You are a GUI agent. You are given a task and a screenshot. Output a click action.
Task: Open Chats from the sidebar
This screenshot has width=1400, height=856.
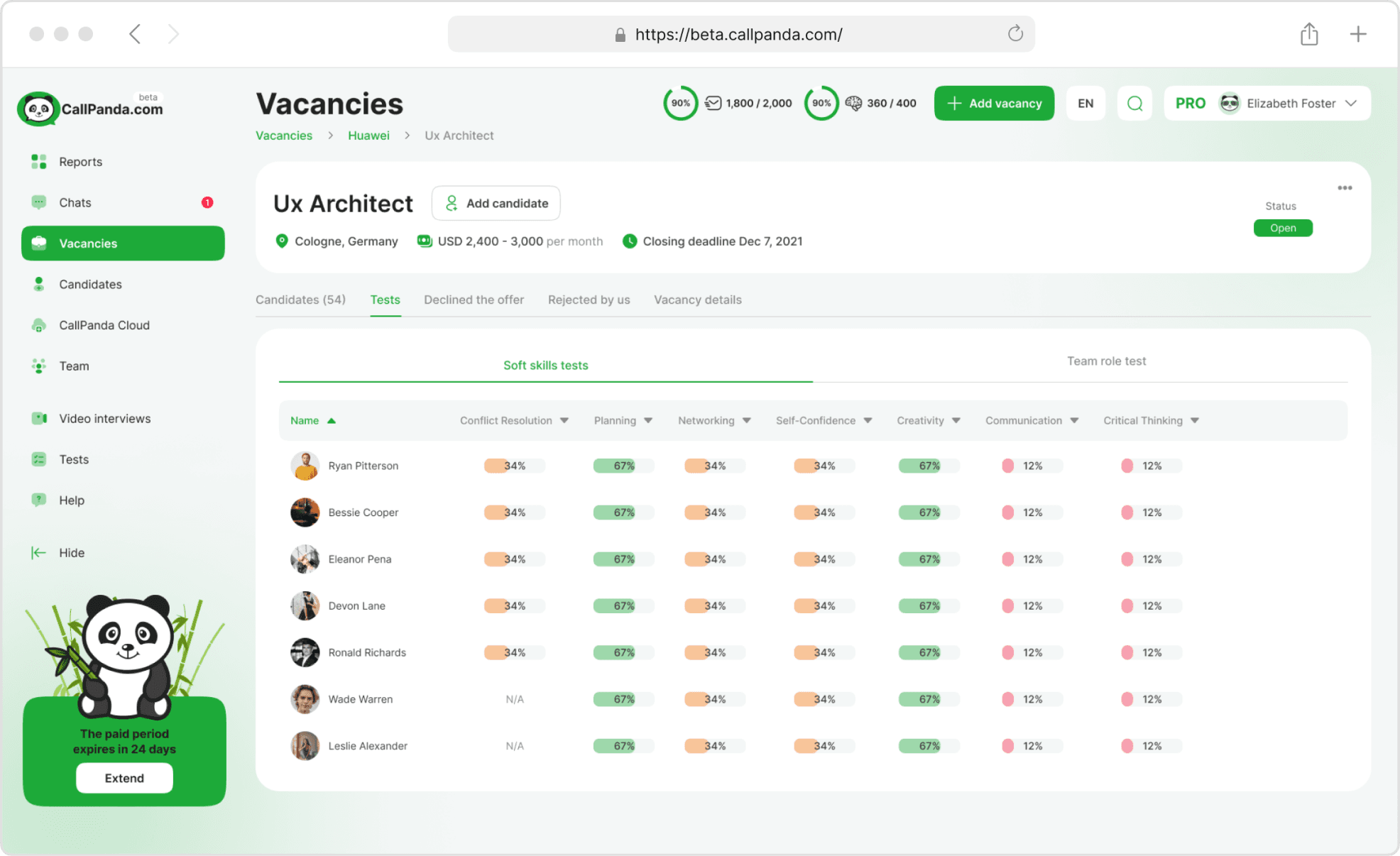[x=75, y=203]
